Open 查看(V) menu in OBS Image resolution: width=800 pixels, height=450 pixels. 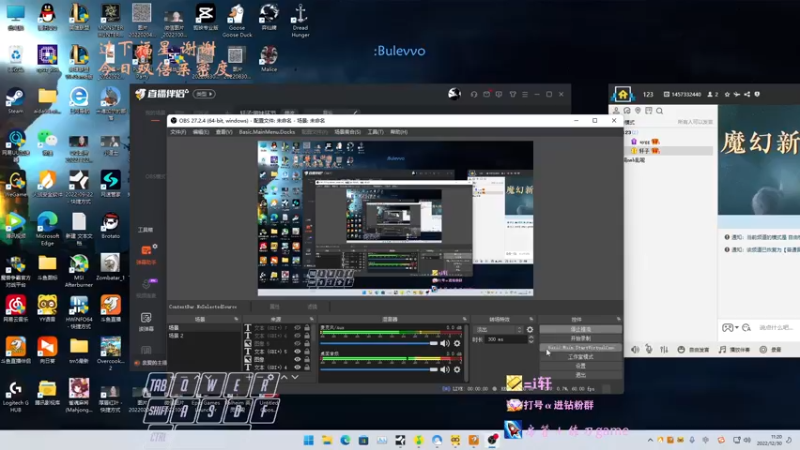[x=224, y=132]
